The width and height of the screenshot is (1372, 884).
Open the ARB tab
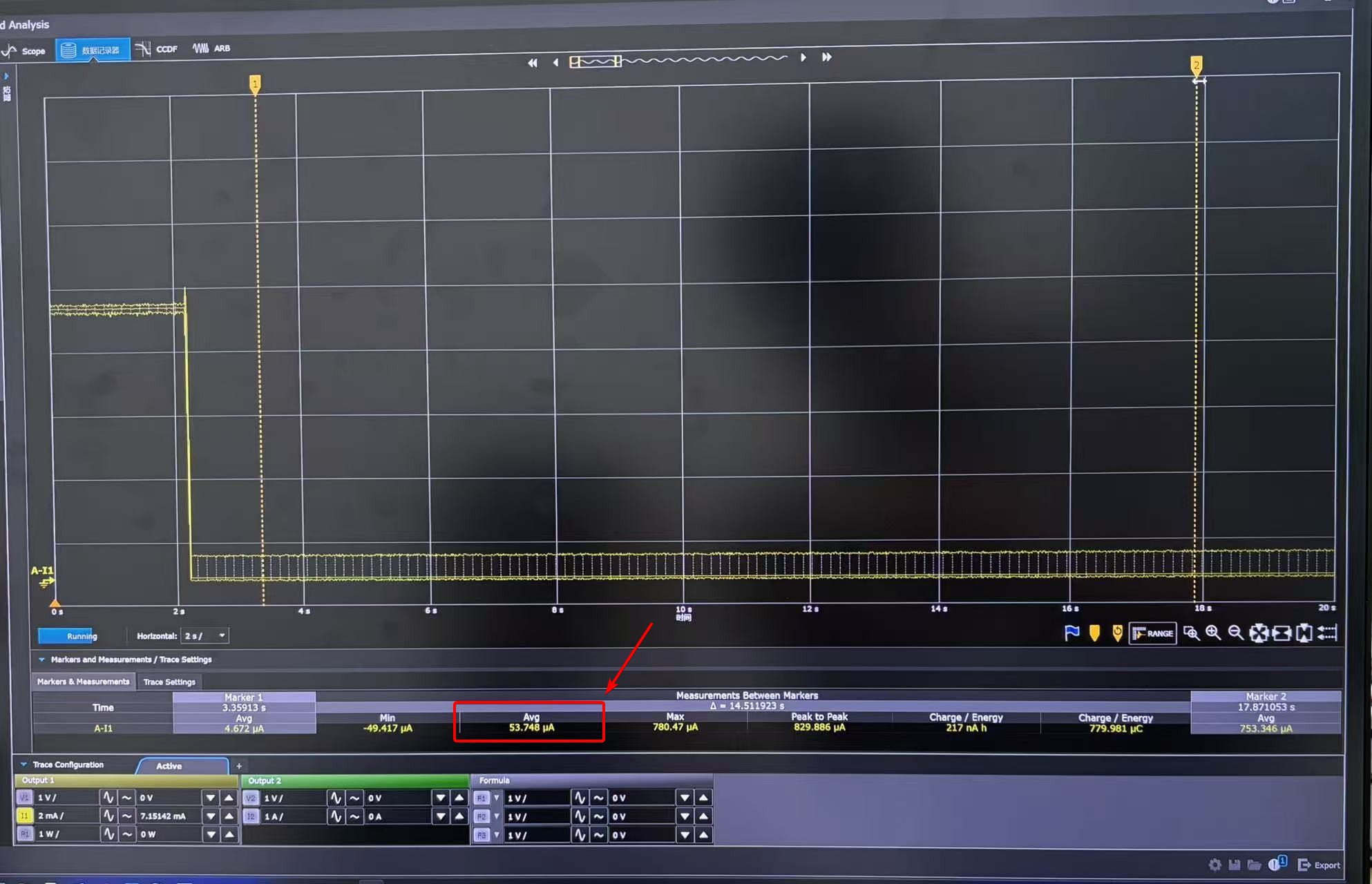[211, 48]
